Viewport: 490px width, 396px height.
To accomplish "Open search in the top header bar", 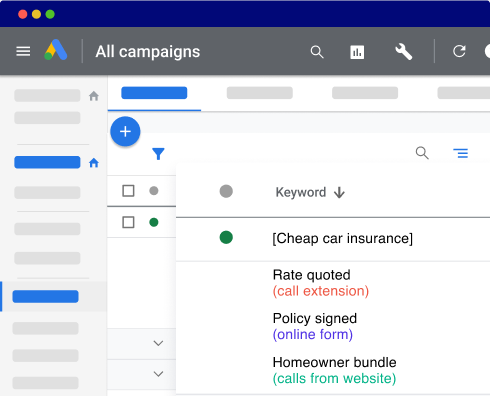I will [317, 52].
